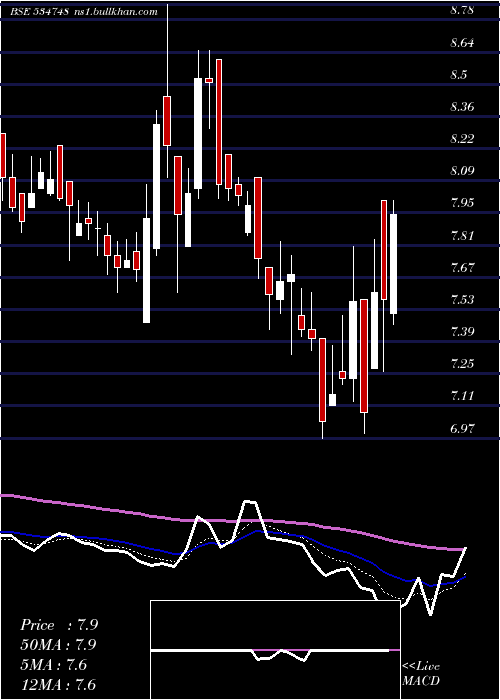500x700 pixels.
Task: Click the 5MA : 7.6 readout
Action: coord(53,665)
